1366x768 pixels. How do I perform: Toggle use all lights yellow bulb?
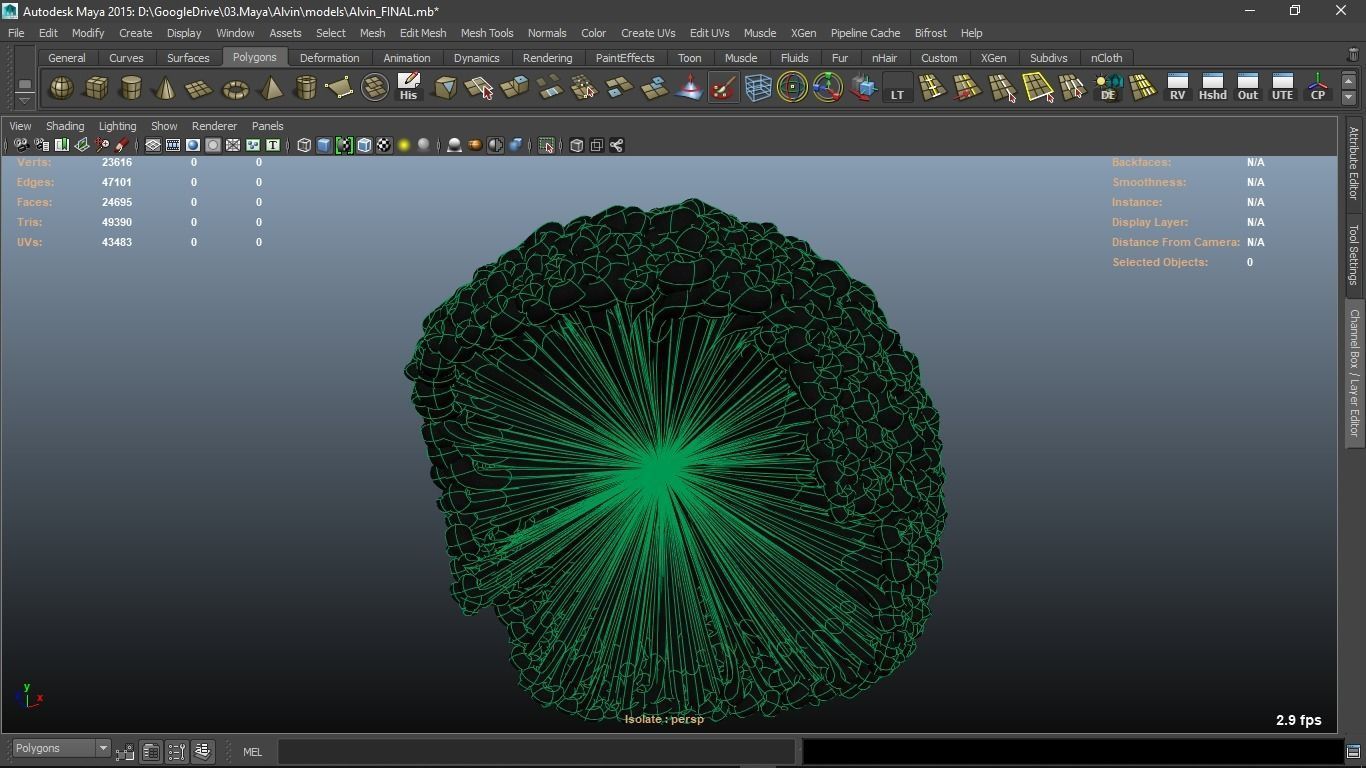tap(404, 146)
